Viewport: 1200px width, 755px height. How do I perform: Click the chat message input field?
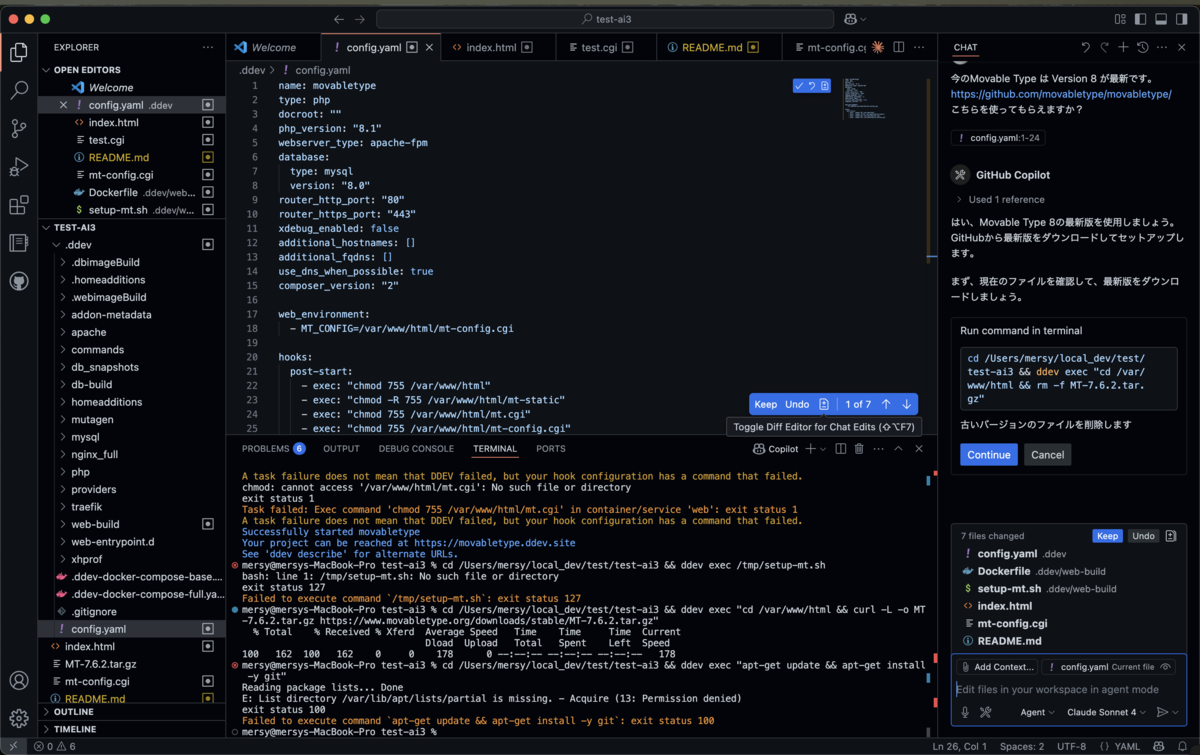[x=1067, y=689]
